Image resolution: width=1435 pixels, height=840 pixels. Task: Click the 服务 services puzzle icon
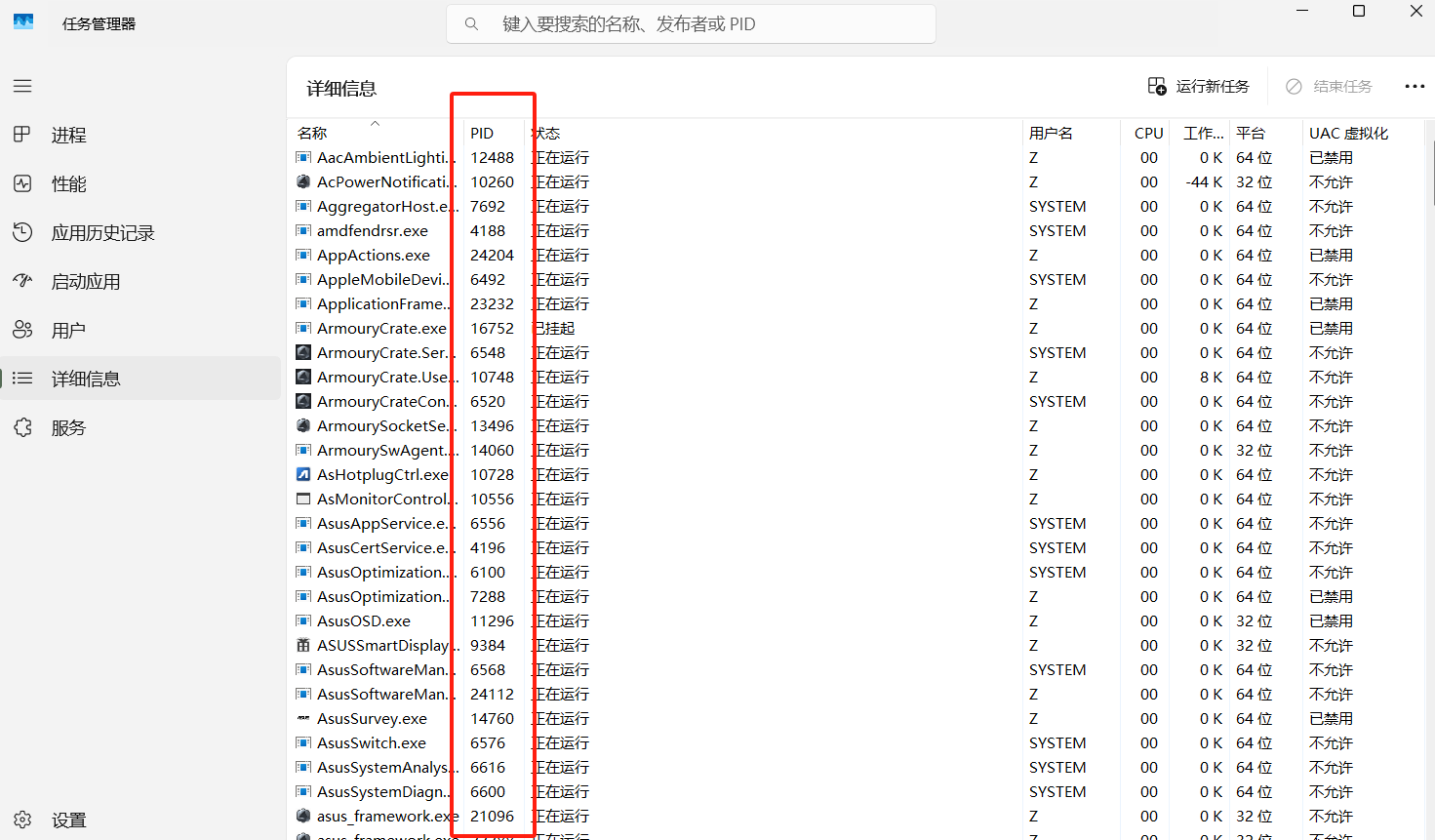(x=22, y=427)
